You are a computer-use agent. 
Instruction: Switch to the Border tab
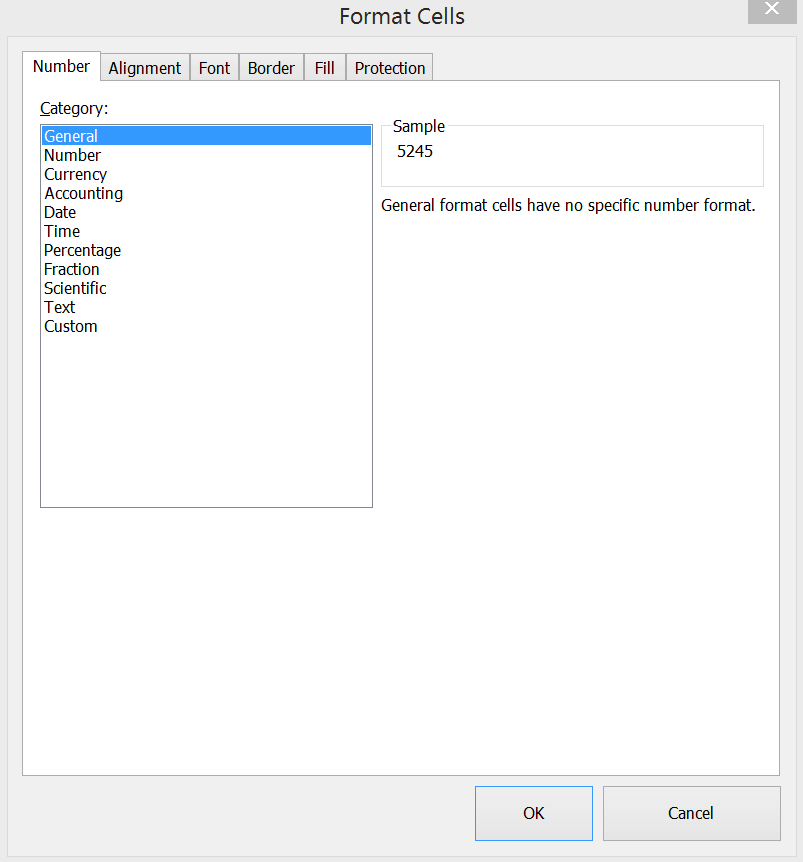pyautogui.click(x=271, y=68)
